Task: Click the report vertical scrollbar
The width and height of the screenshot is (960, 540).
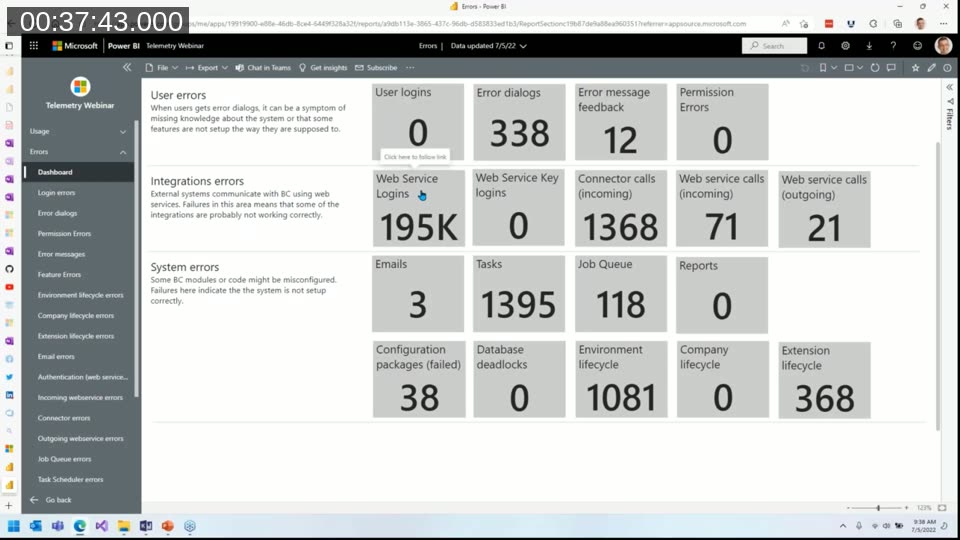Action: [937, 285]
